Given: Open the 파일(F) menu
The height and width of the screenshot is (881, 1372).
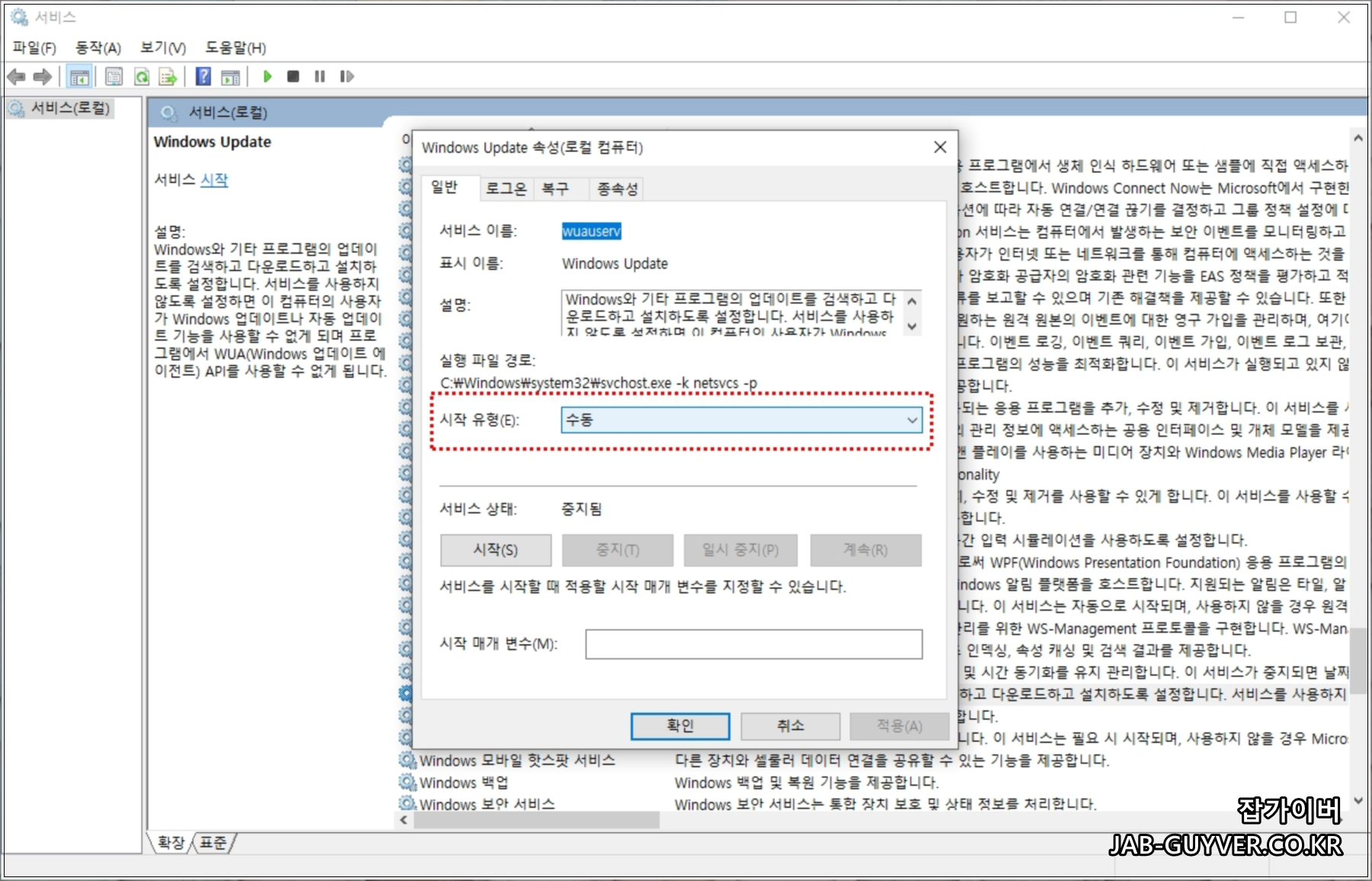Looking at the screenshot, I should (34, 48).
